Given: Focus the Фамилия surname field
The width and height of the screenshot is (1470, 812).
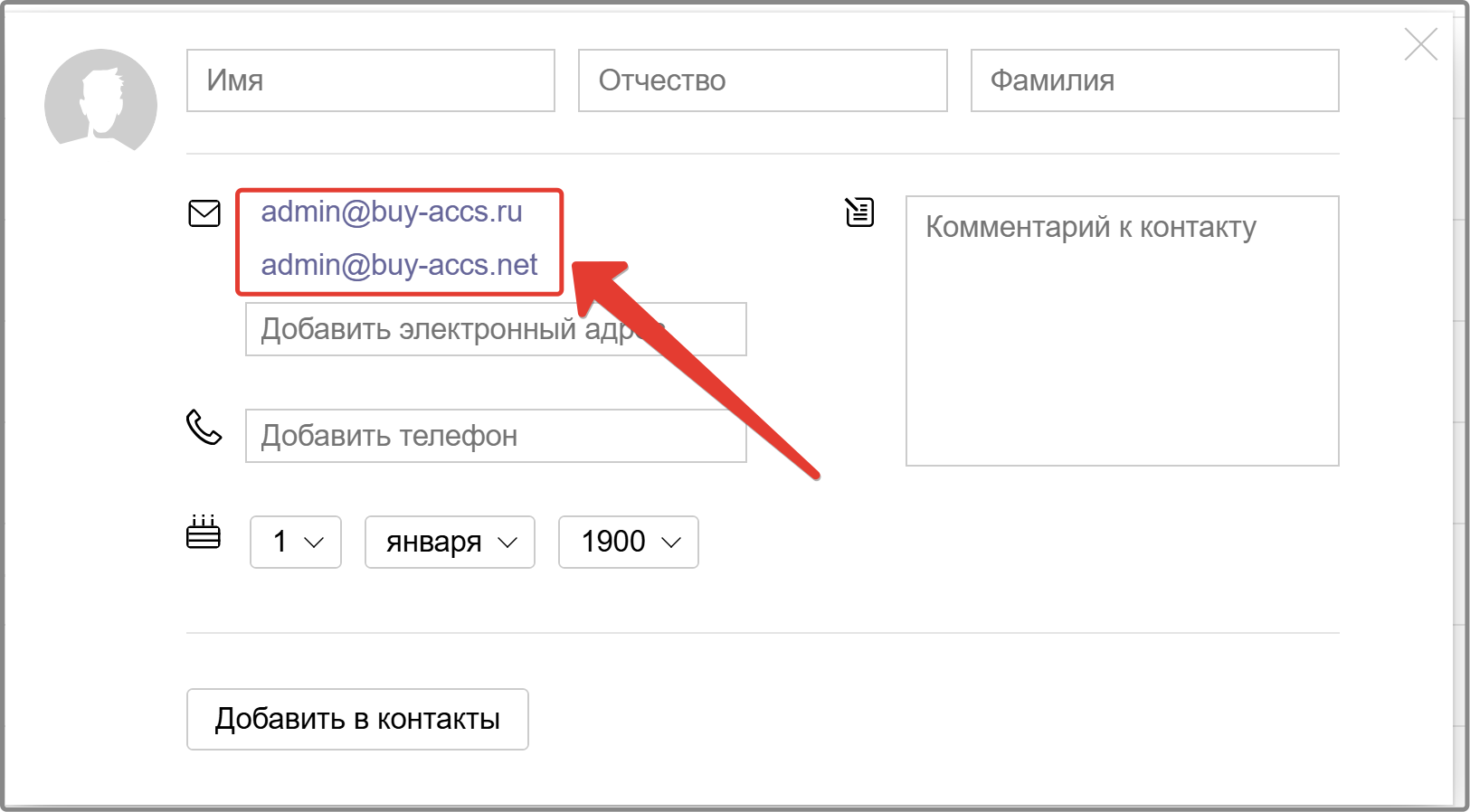Looking at the screenshot, I should pos(1155,80).
